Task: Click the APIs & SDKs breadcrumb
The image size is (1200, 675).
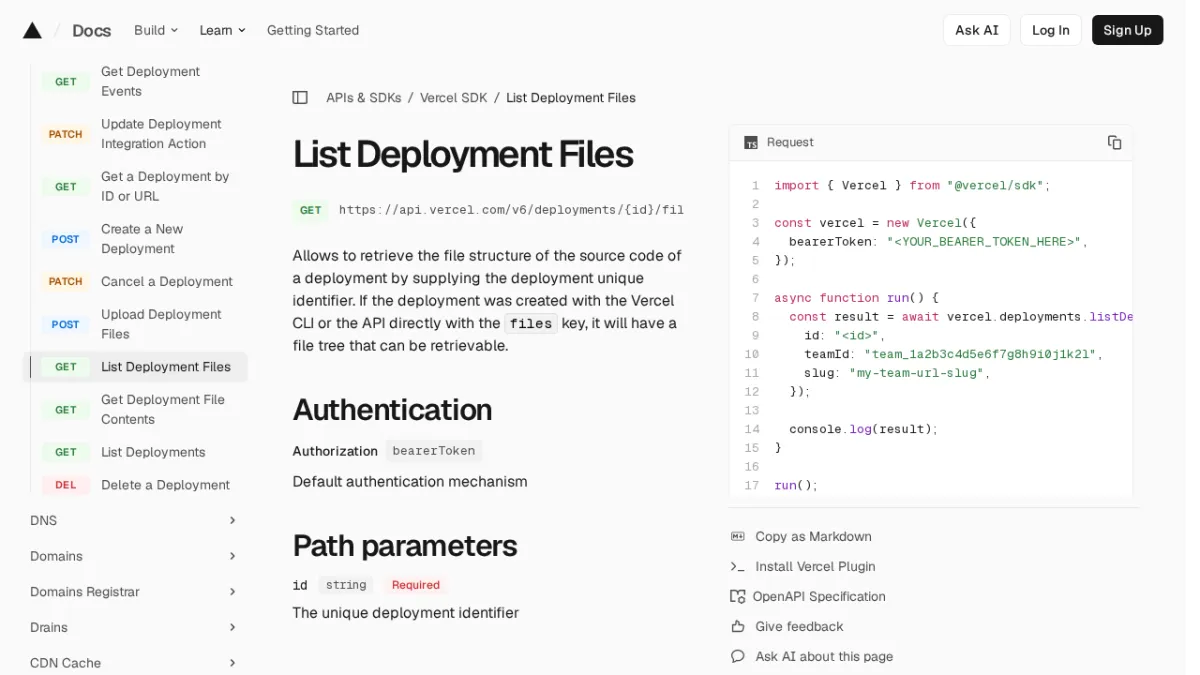Action: (x=363, y=98)
